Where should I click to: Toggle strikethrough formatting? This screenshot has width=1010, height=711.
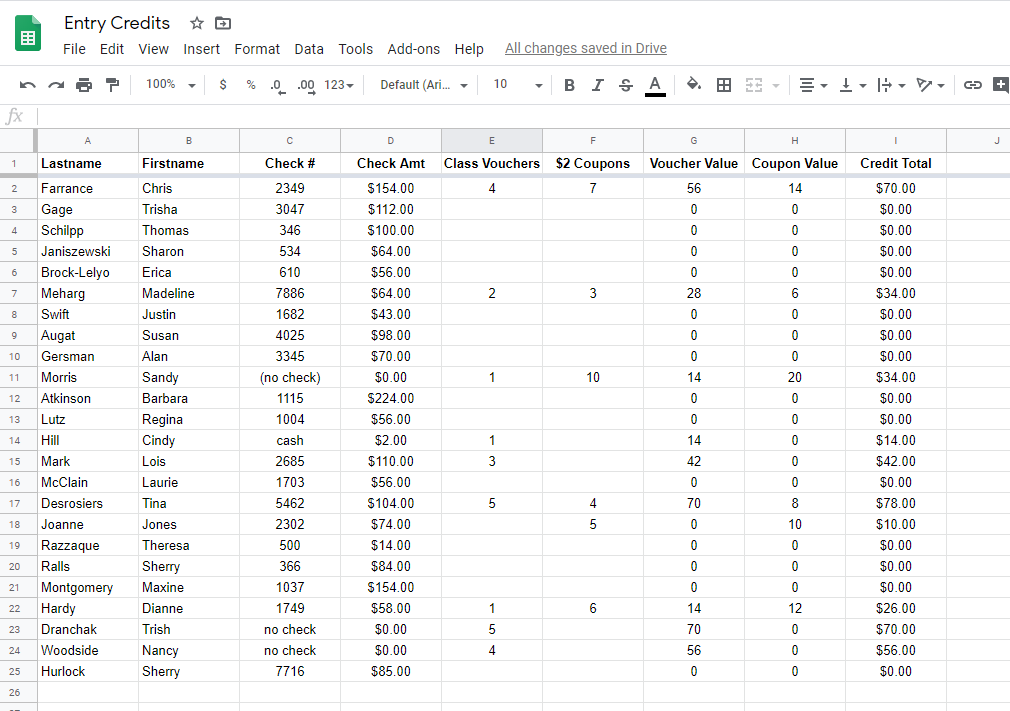coord(626,85)
